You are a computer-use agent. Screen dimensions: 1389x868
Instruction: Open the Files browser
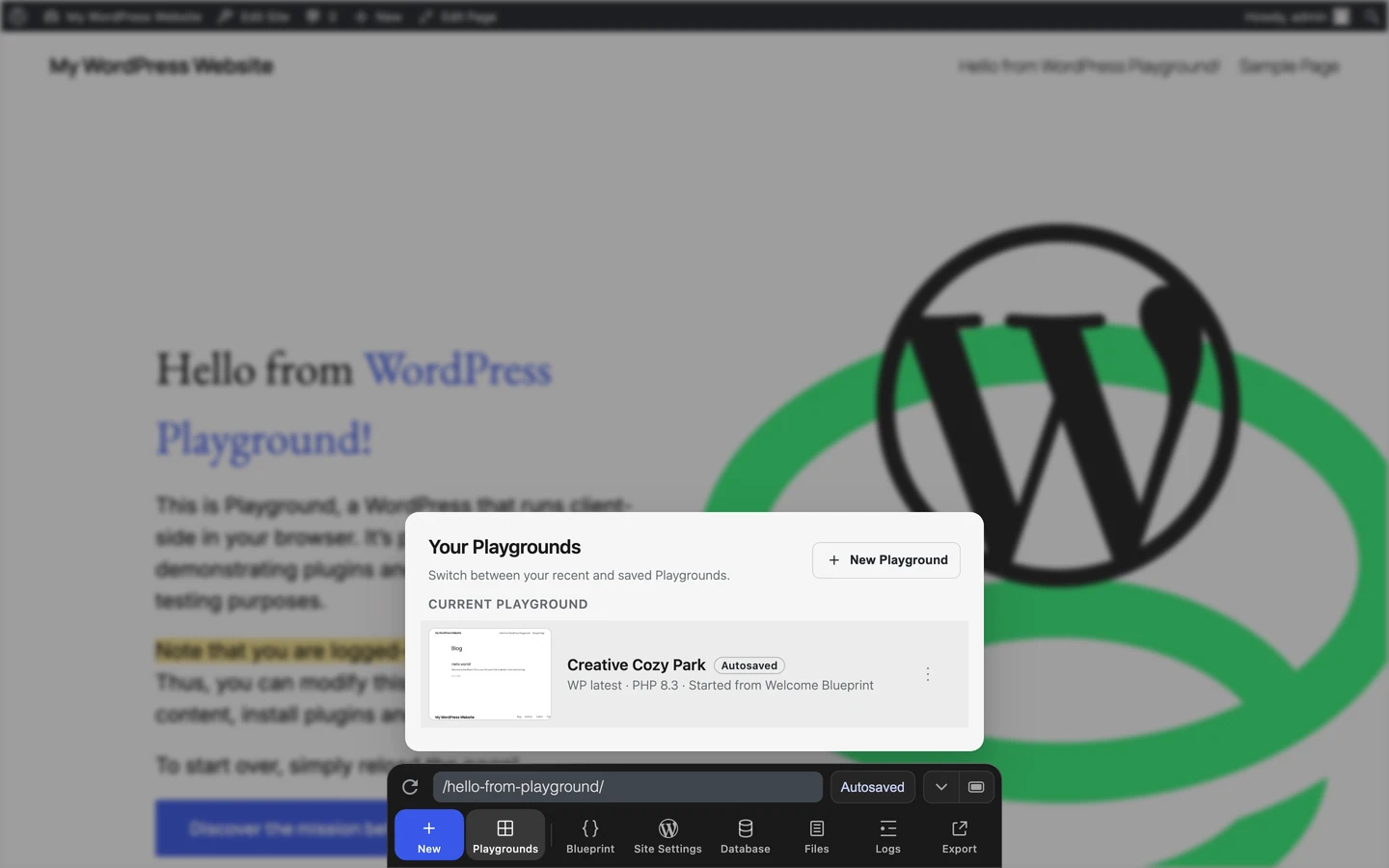point(817,835)
